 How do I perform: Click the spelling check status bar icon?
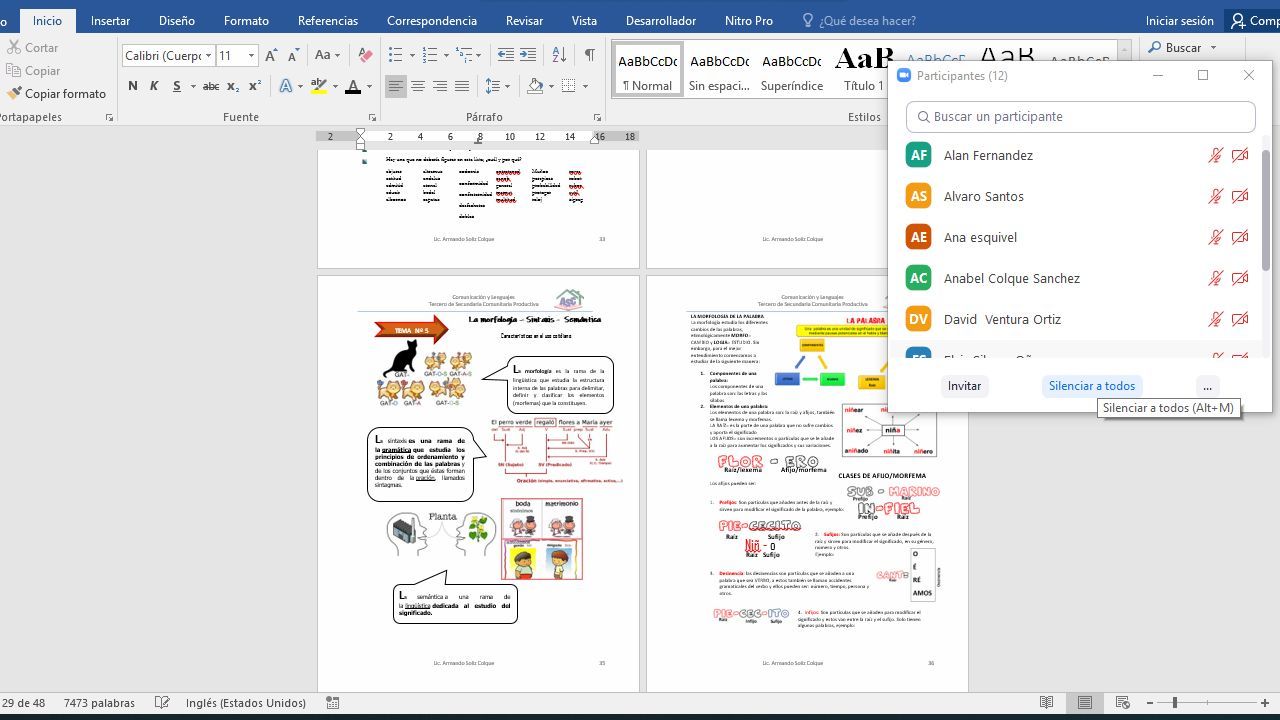pos(162,703)
